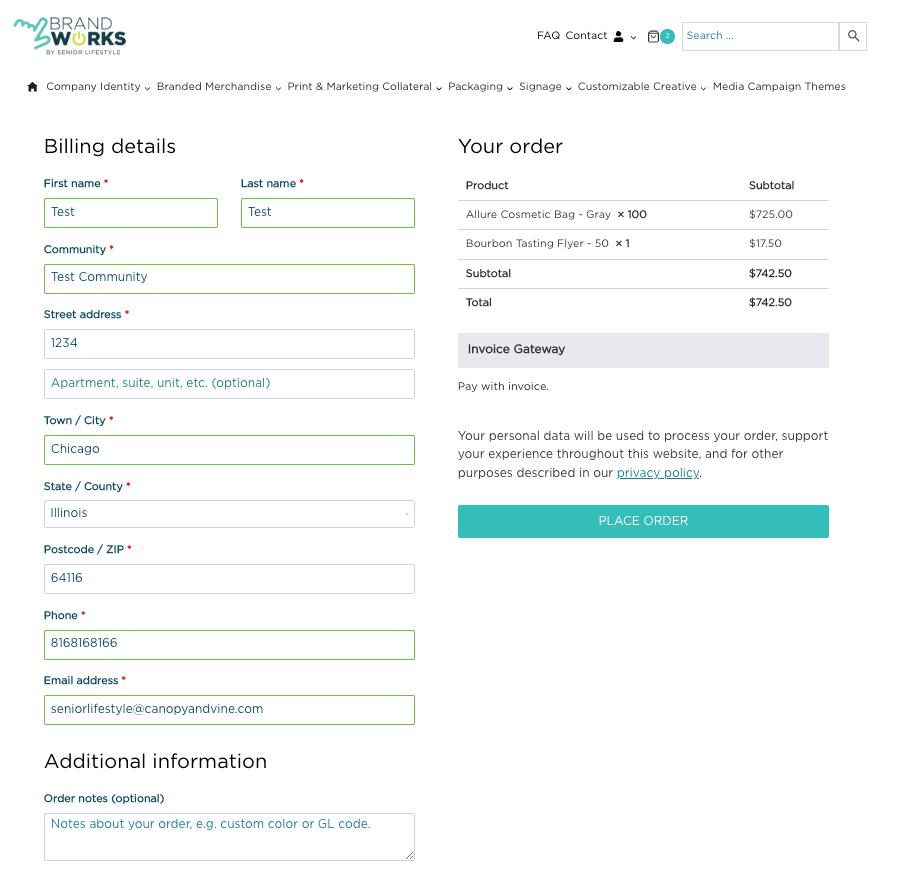Open the privacy policy link
Viewport: 898px width, 872px height.
pos(658,473)
